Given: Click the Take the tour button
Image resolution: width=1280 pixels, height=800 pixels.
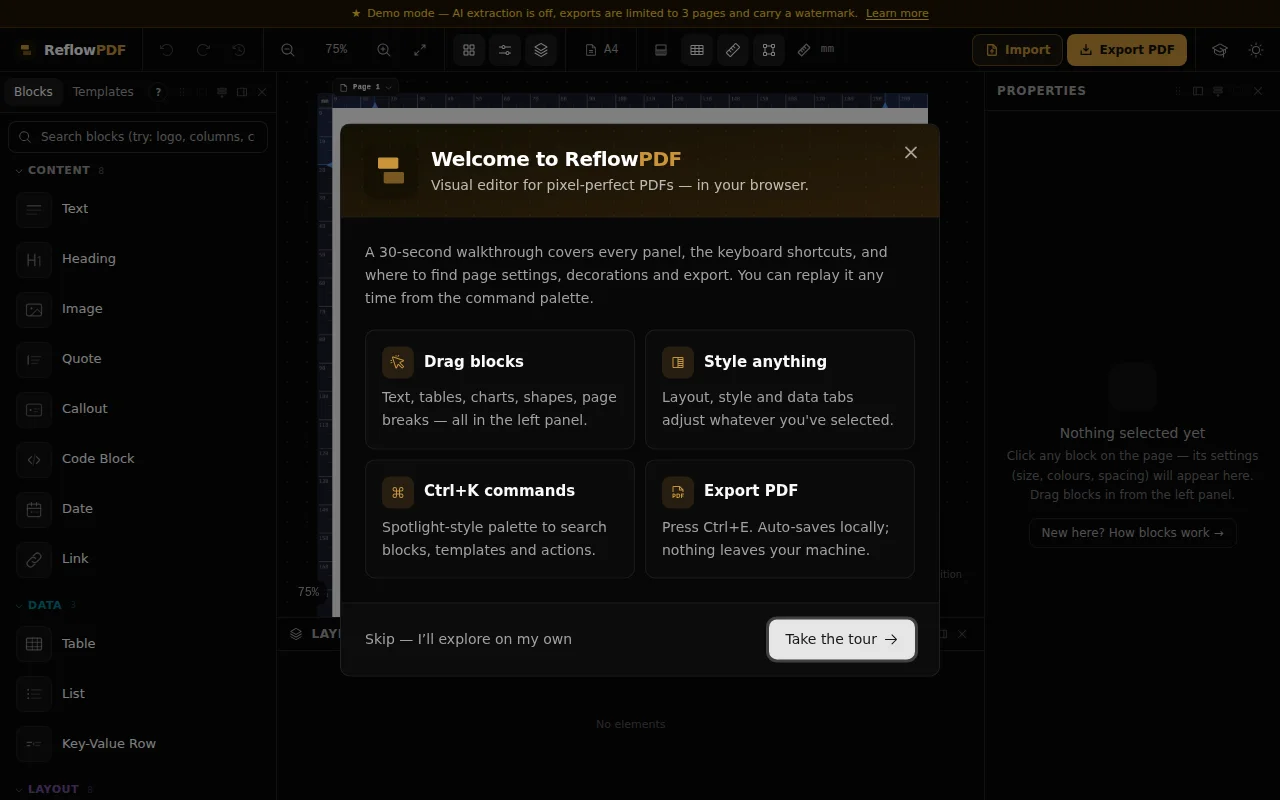Looking at the screenshot, I should [x=842, y=639].
